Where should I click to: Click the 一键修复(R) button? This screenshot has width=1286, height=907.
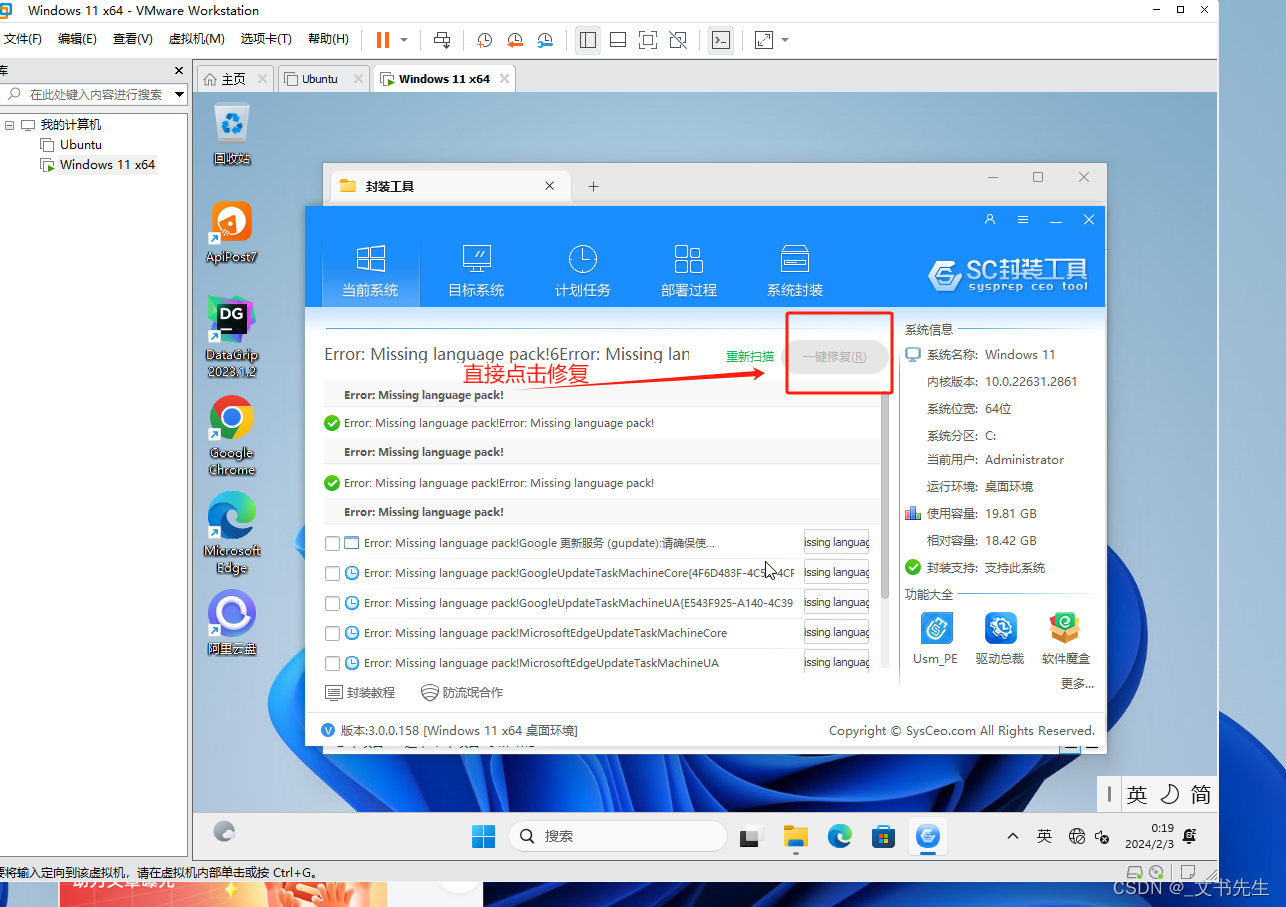coord(835,357)
